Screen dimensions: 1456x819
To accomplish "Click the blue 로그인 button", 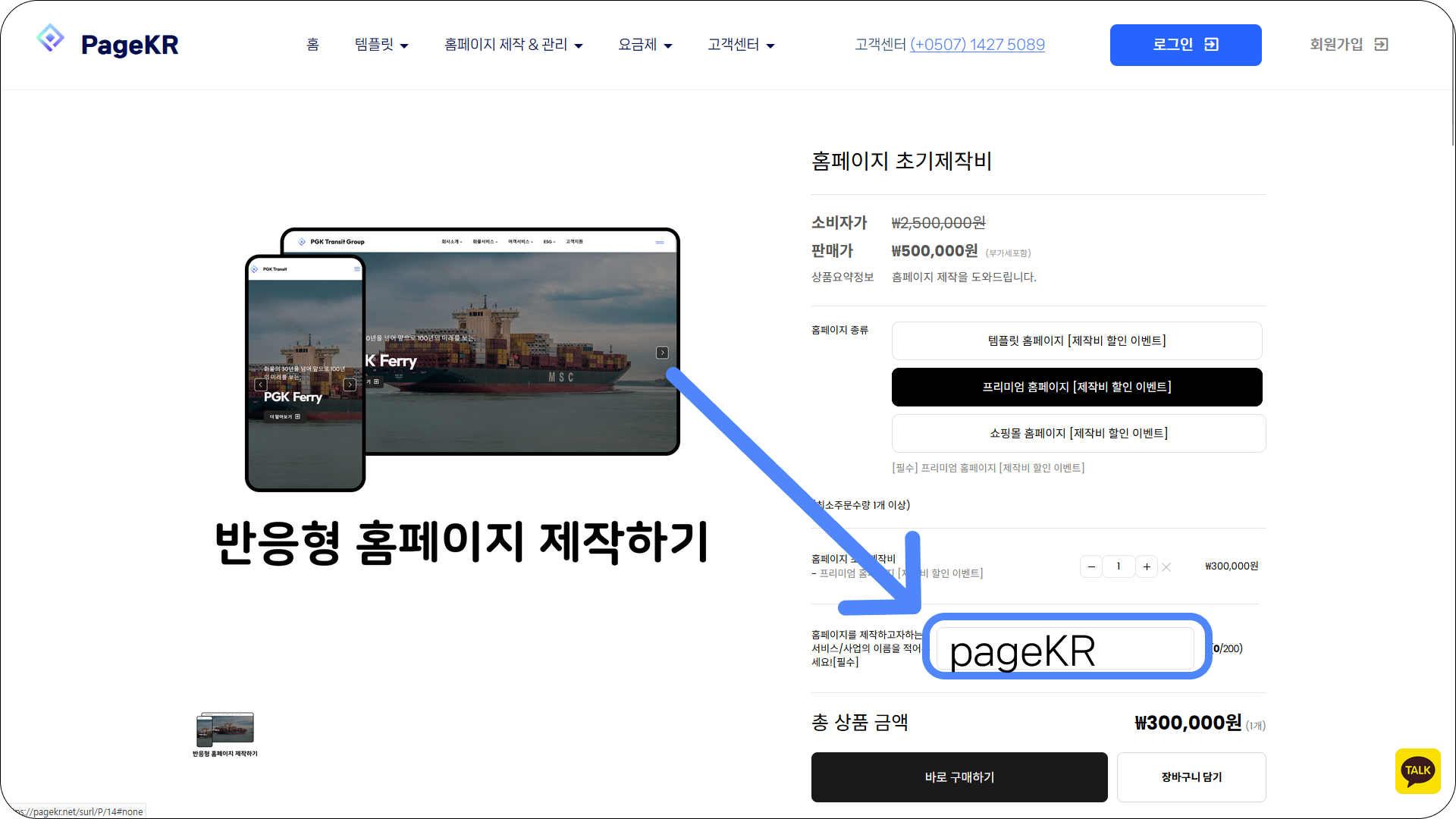I will coord(1185,45).
